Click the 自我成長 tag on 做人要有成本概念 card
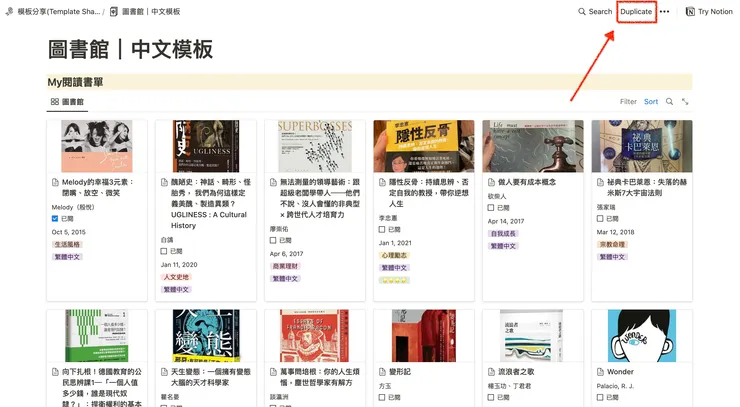 pyautogui.click(x=503, y=234)
